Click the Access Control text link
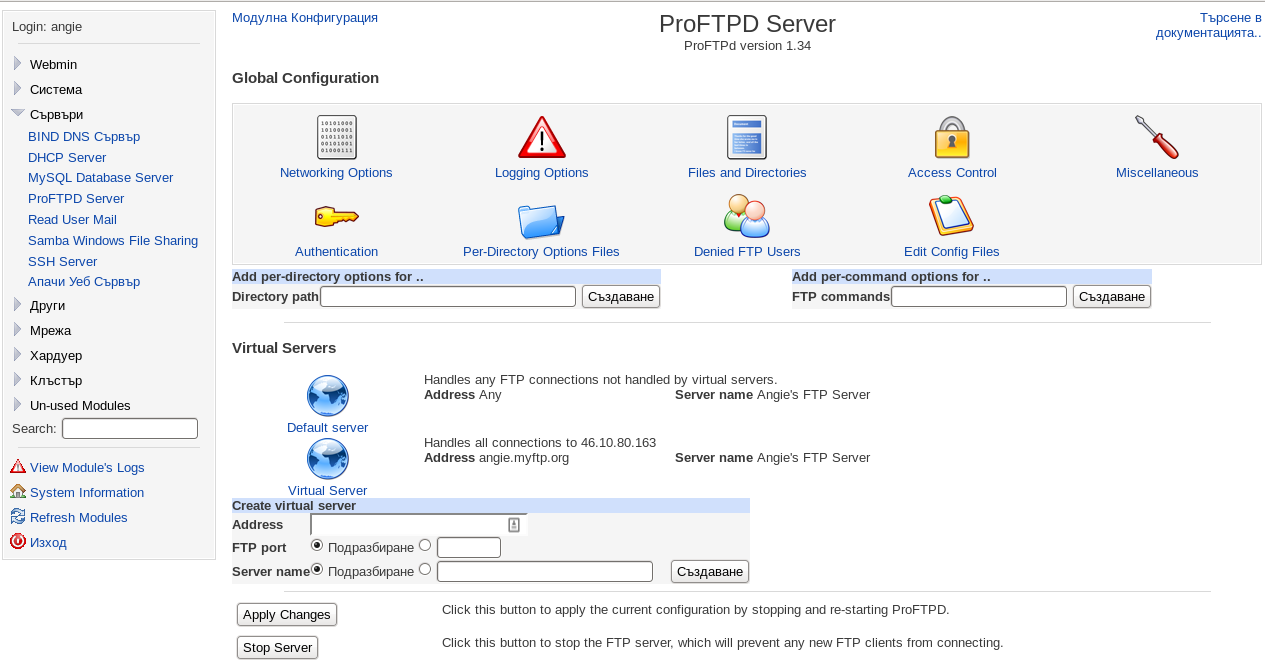This screenshot has width=1265, height=664. 952,172
